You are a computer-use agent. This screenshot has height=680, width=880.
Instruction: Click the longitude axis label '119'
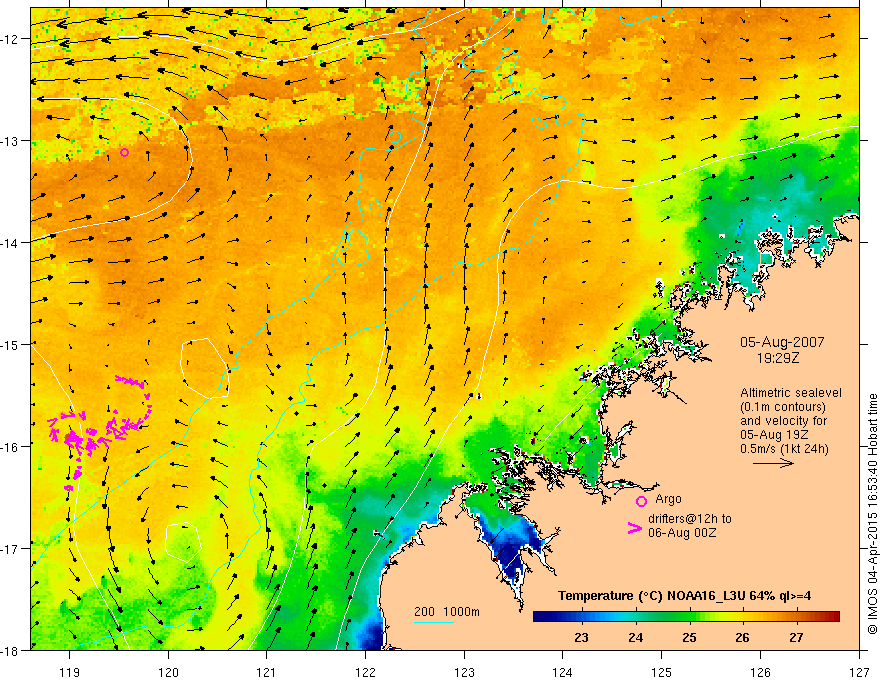point(70,672)
